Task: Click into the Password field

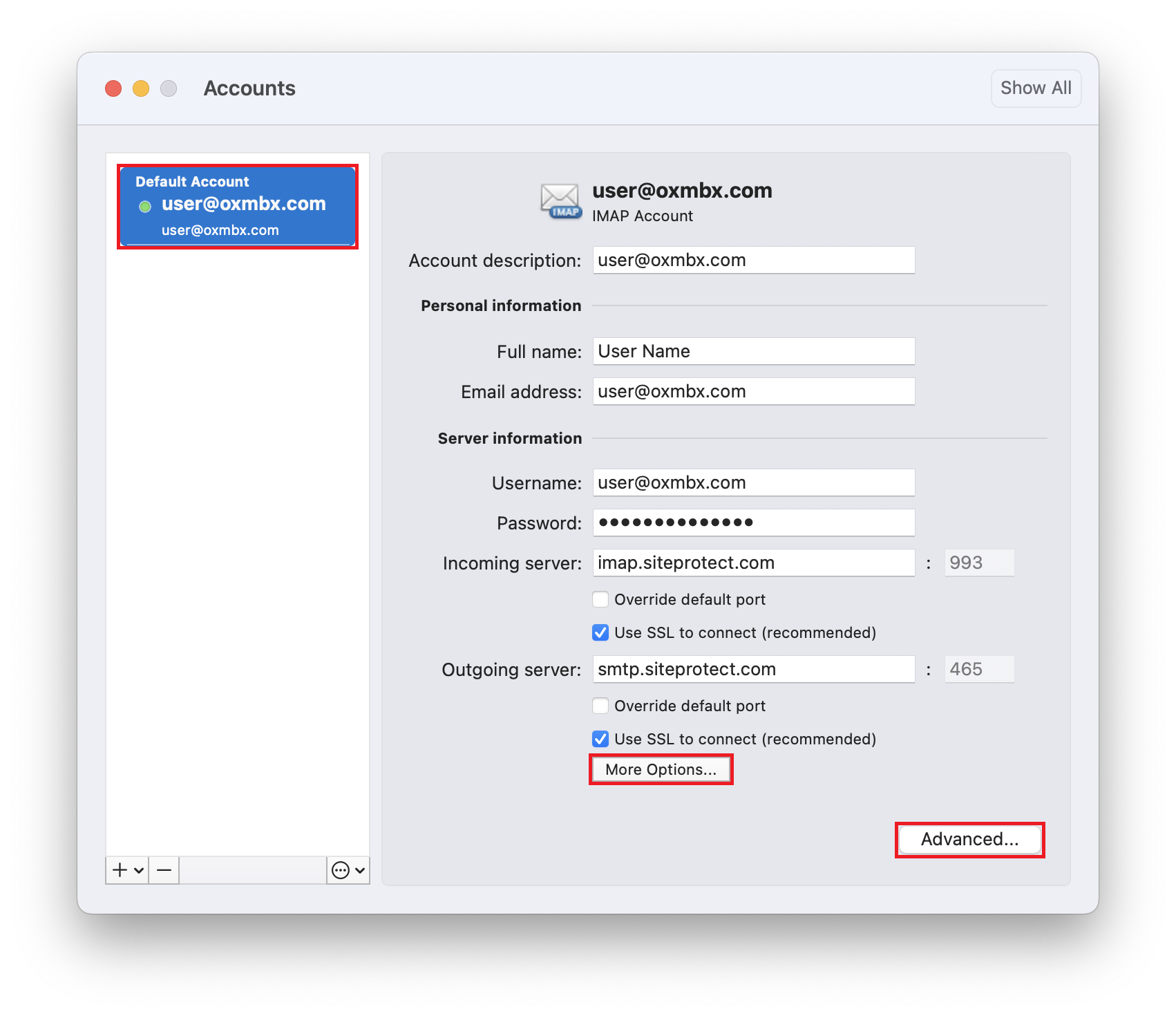Action: [753, 523]
